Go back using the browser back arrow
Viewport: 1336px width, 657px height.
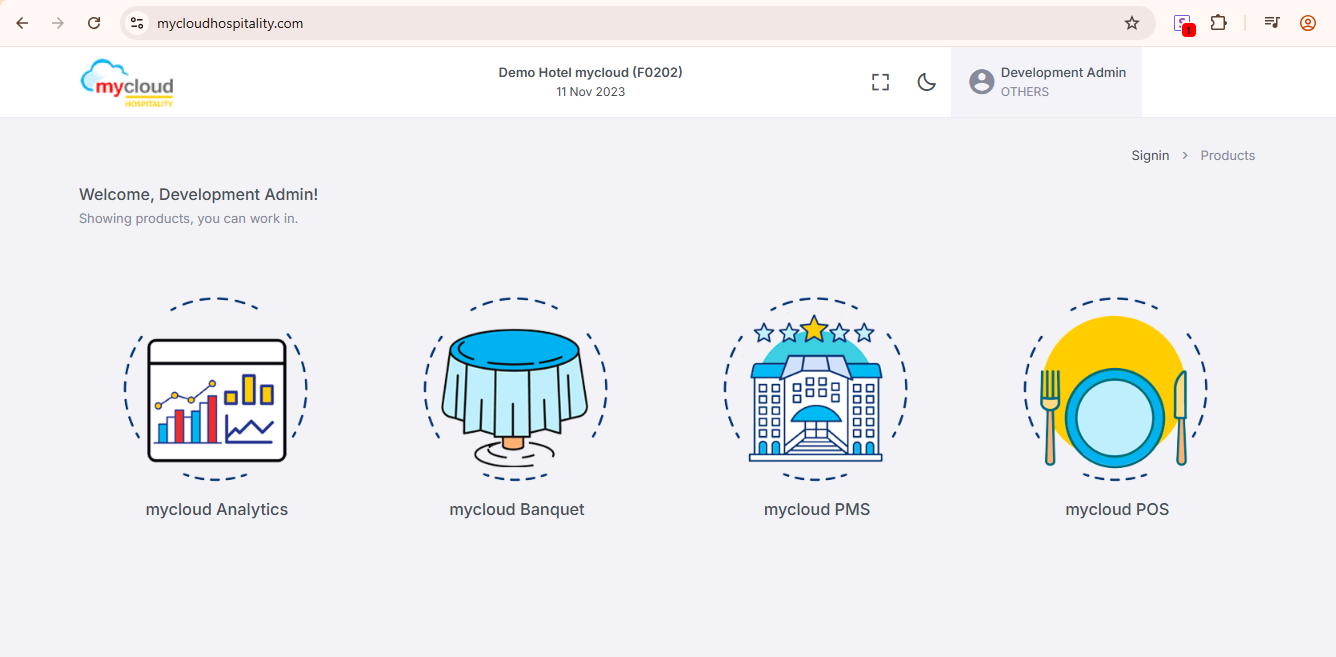pyautogui.click(x=22, y=23)
